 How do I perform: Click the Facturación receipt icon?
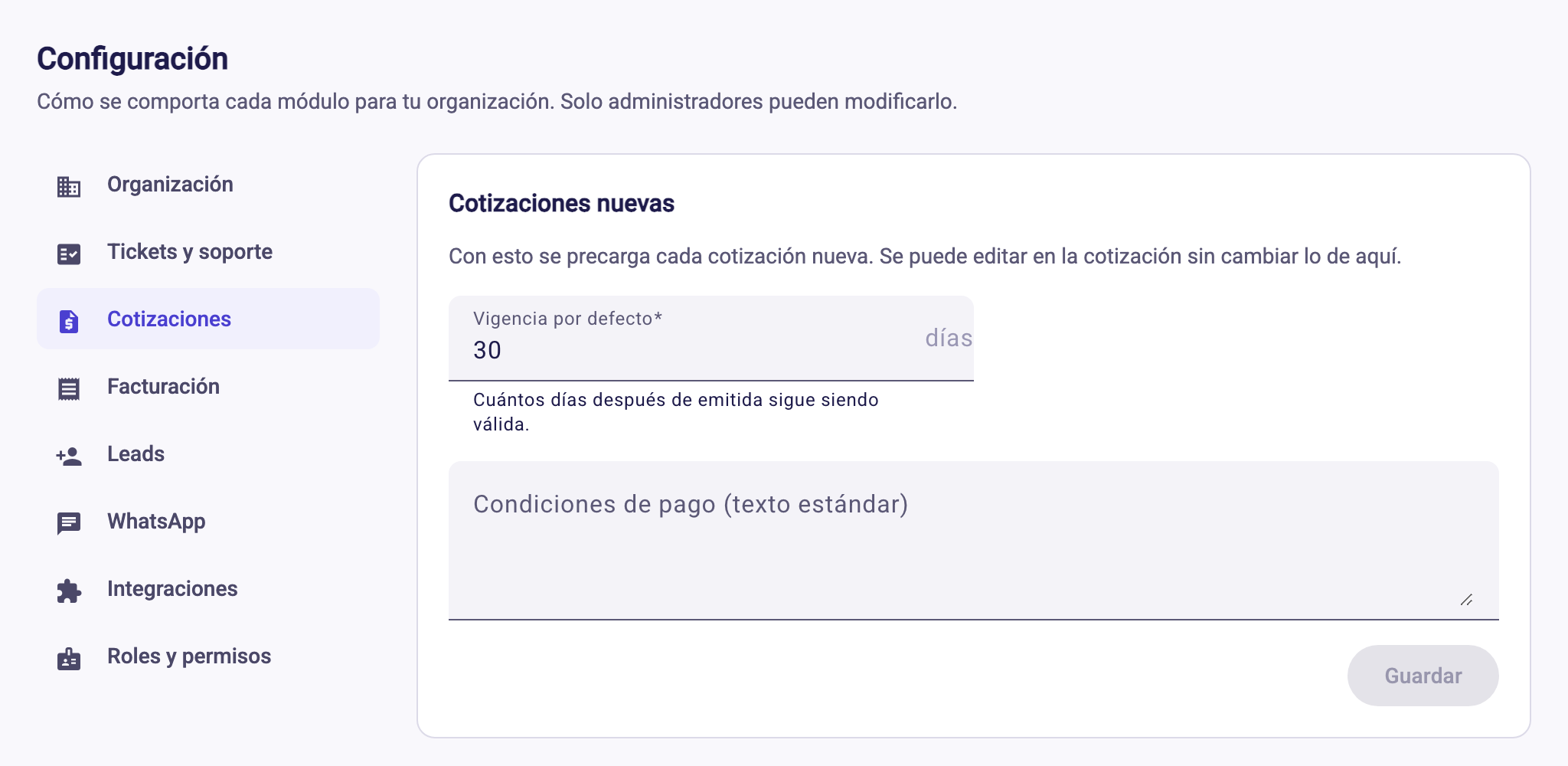[69, 388]
